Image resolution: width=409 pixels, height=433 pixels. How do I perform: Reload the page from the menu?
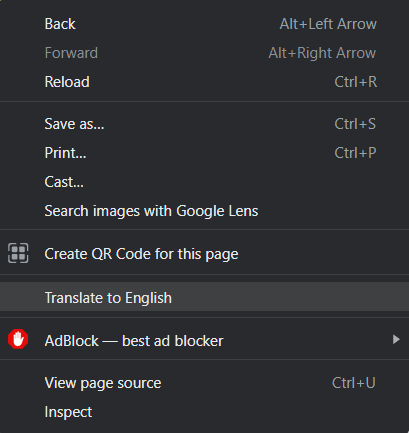click(x=204, y=82)
